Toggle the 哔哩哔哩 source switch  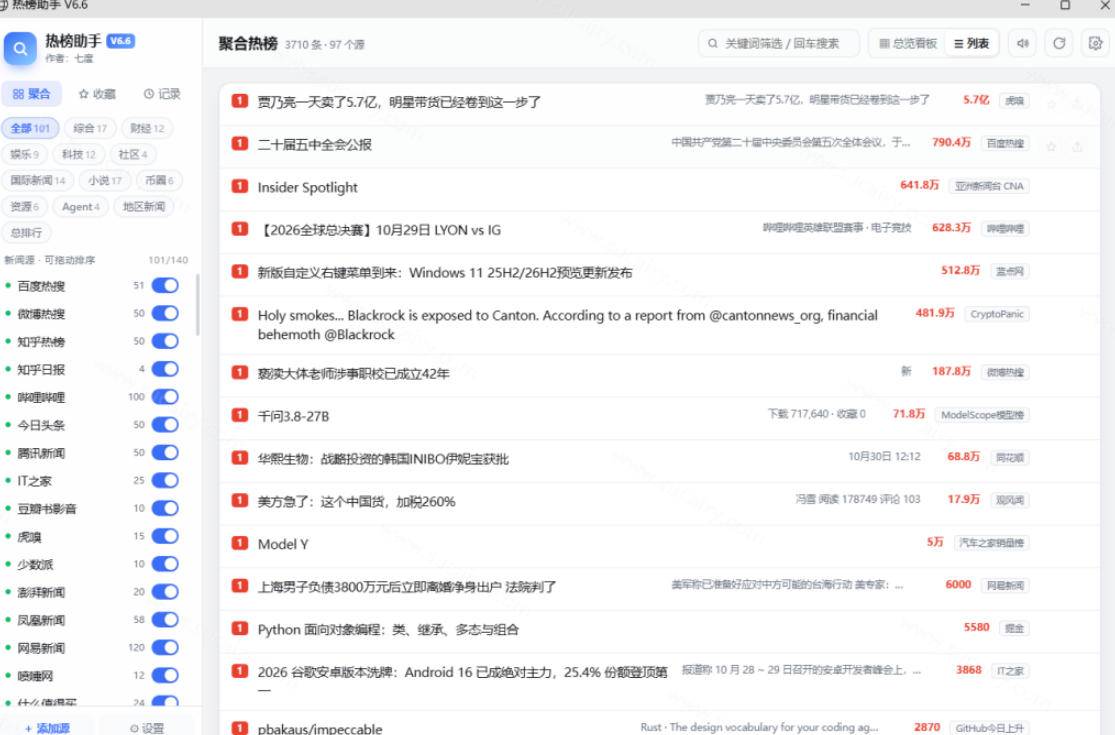pyautogui.click(x=165, y=397)
